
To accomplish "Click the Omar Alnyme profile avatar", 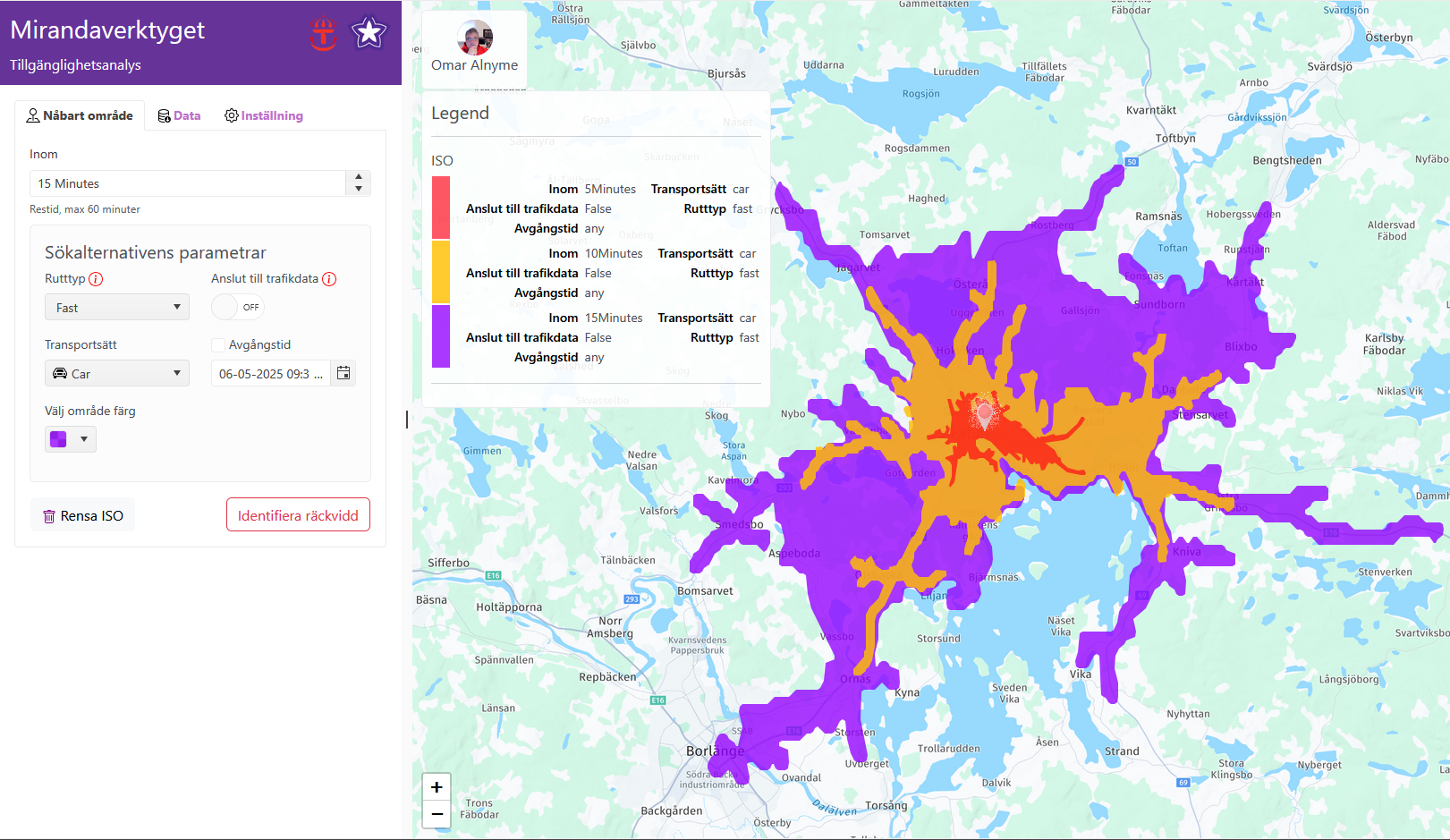I will point(475,38).
